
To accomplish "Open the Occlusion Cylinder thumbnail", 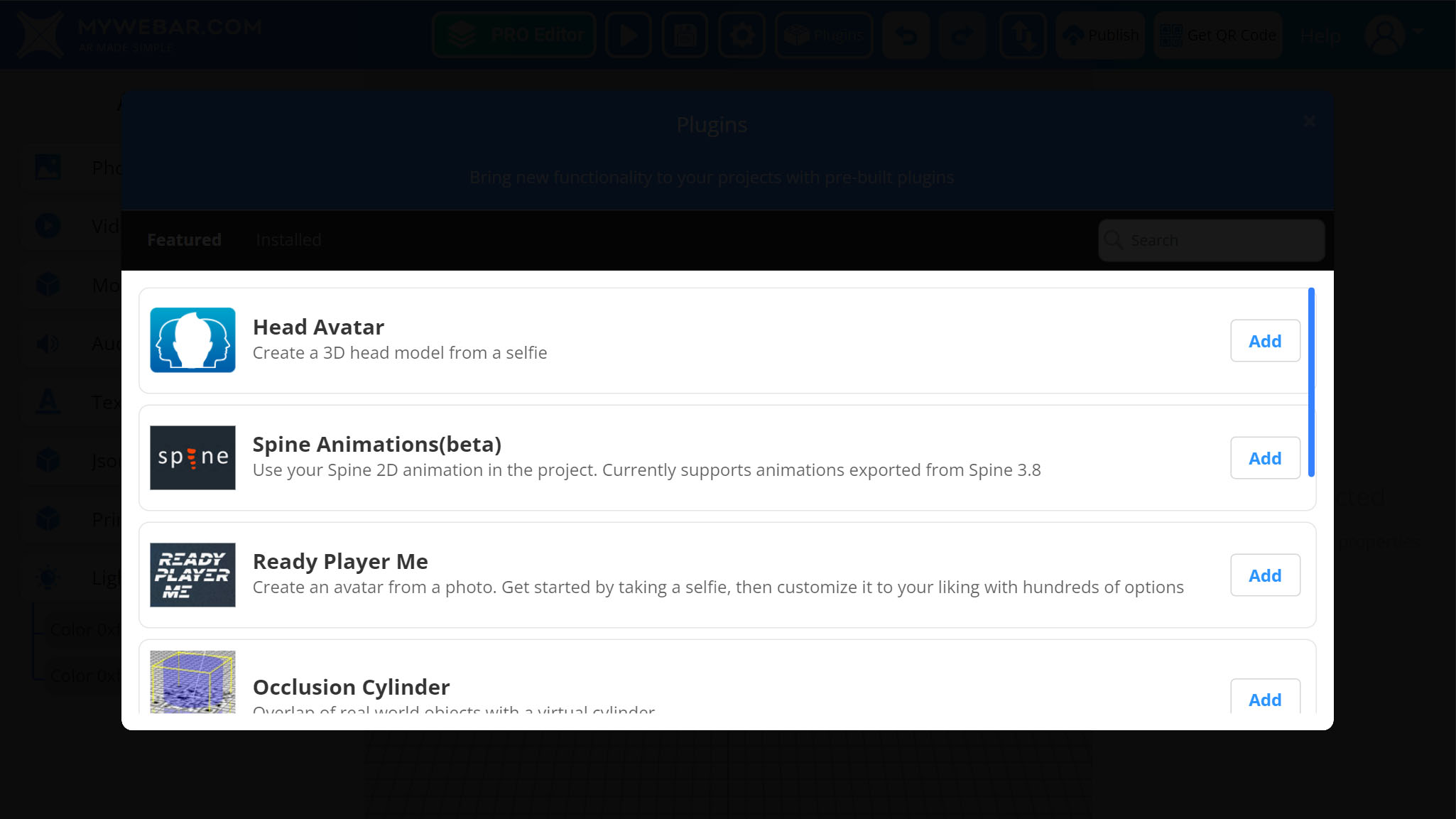I will click(192, 682).
